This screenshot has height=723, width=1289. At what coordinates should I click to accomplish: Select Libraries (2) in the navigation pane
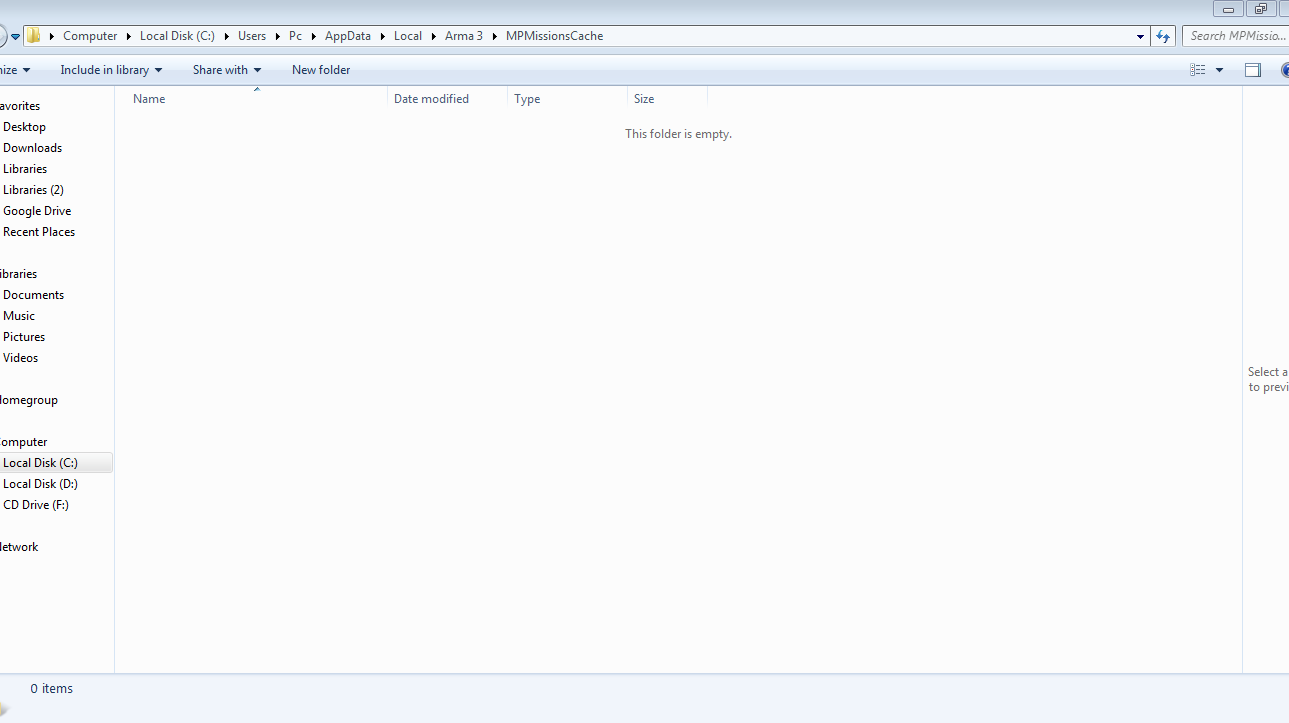(33, 190)
